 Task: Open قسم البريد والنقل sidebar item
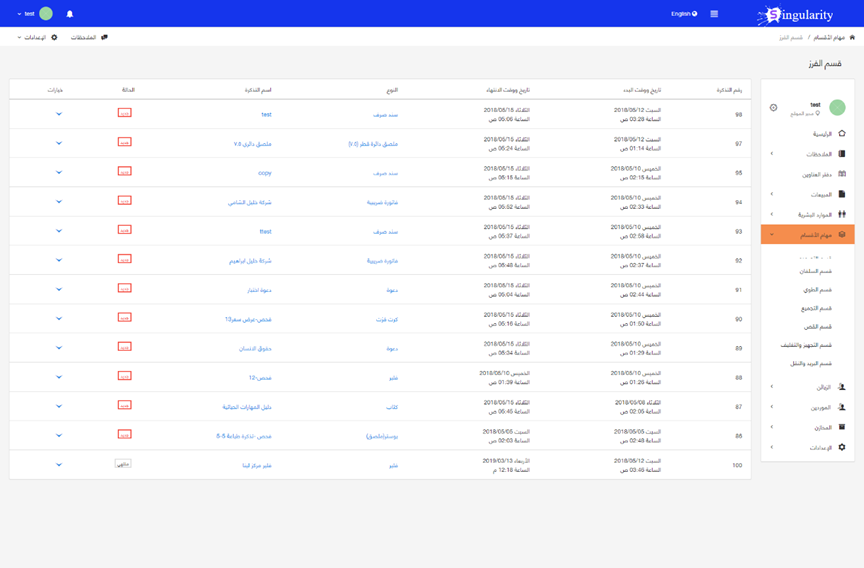coord(811,363)
